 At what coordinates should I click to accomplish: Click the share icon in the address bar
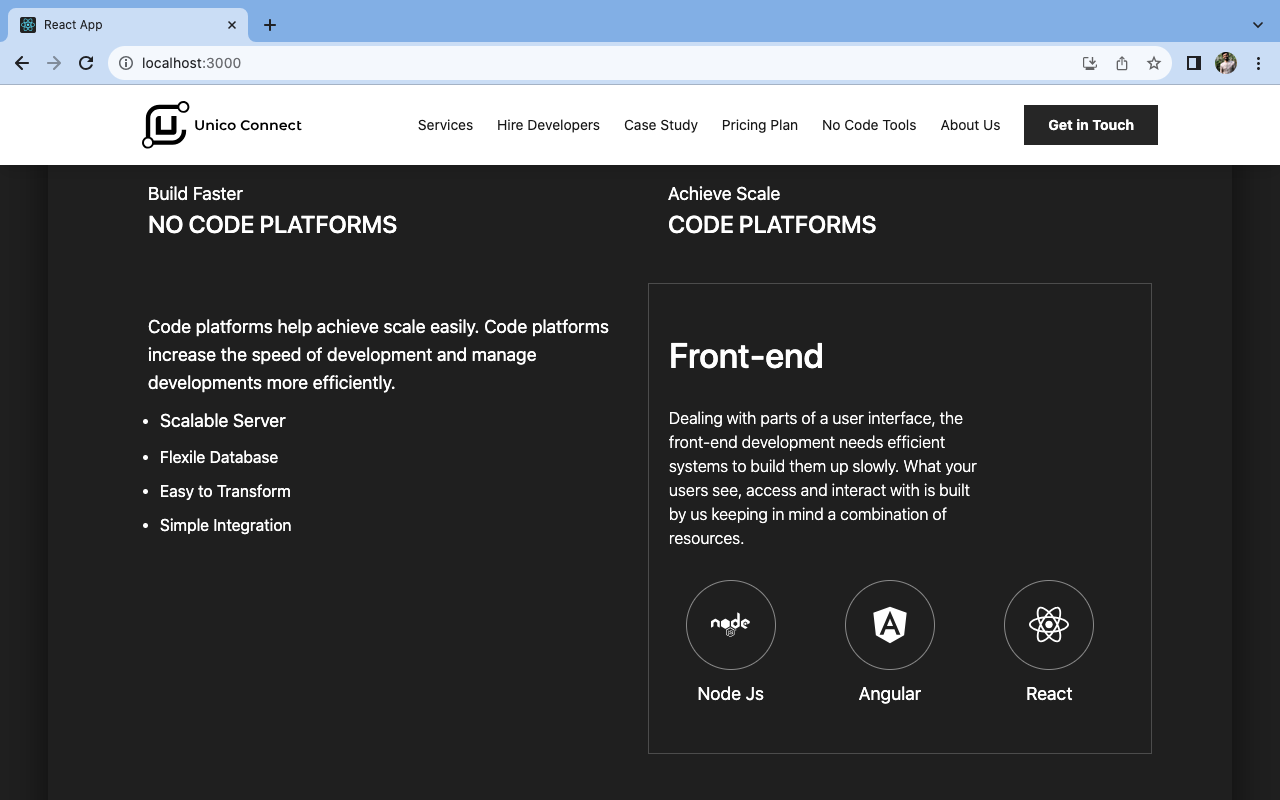(1121, 62)
